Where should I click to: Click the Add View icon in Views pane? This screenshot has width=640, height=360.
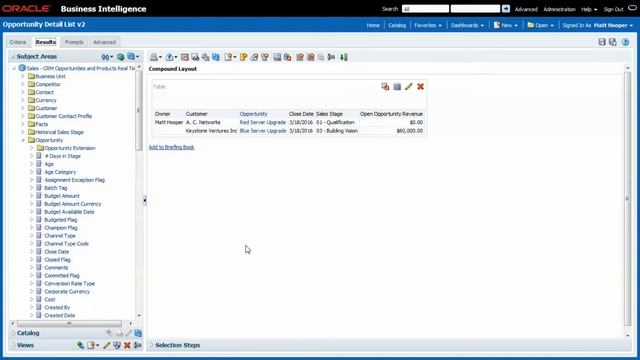point(80,345)
